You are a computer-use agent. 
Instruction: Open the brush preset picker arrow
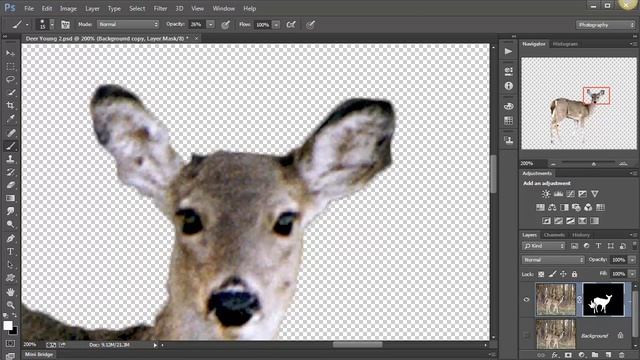click(52, 24)
